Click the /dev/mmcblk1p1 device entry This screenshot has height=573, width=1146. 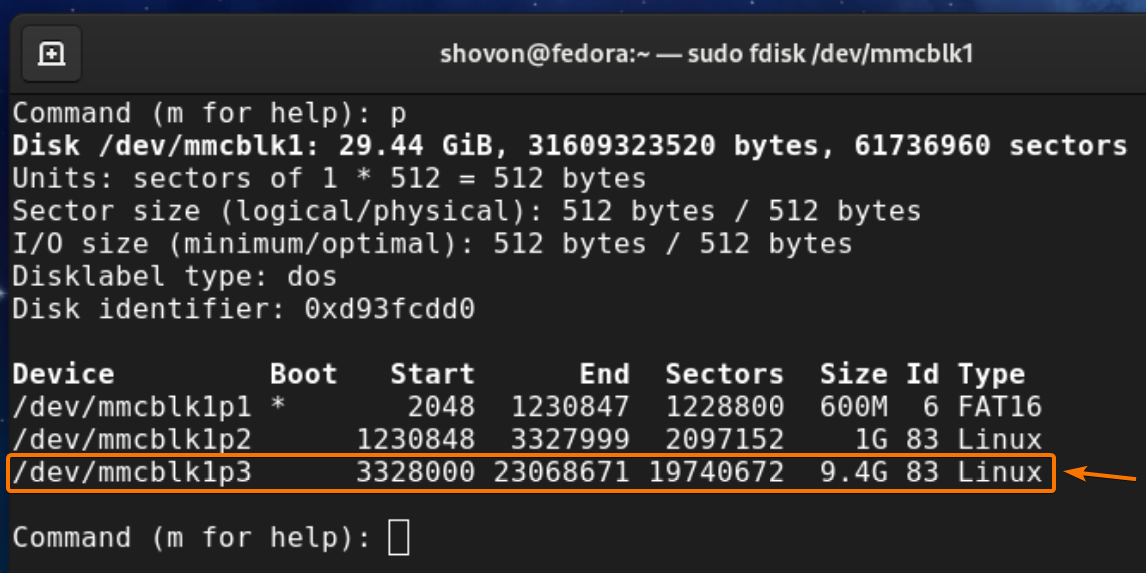click(132, 407)
